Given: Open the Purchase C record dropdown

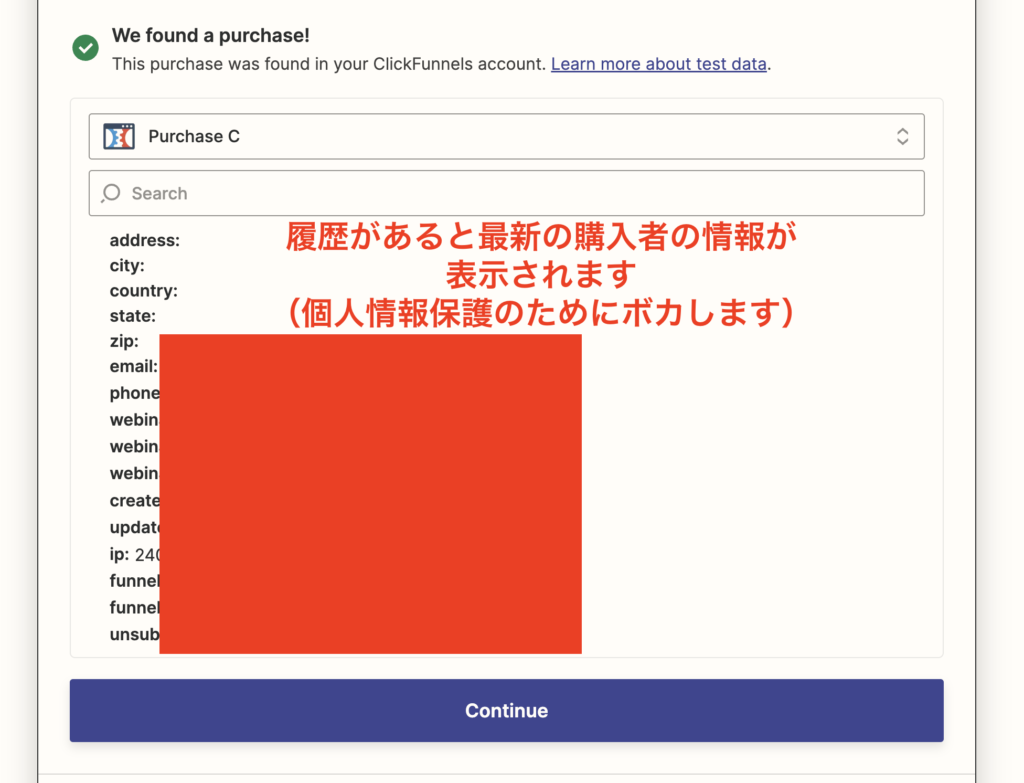Looking at the screenshot, I should point(505,137).
